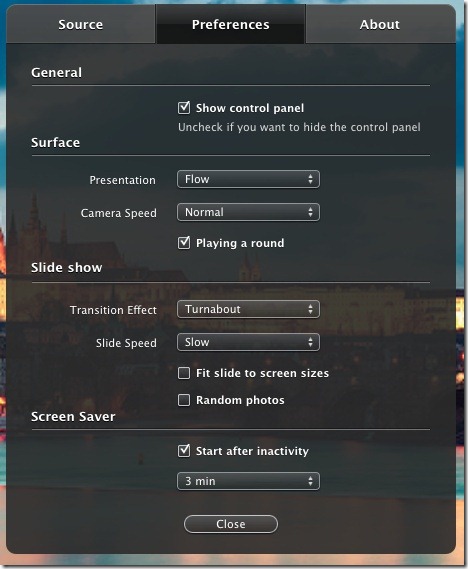Click the Show control panel label text
Image resolution: width=468 pixels, height=569 pixels.
point(250,108)
